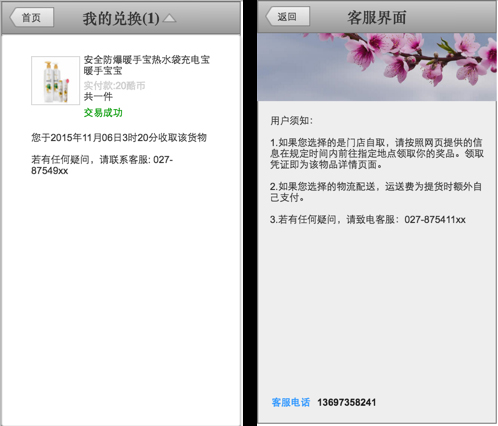This screenshot has height=426, width=498.
Task: Expand the triangle next to 我的兑换(1)
Action: (169, 18)
